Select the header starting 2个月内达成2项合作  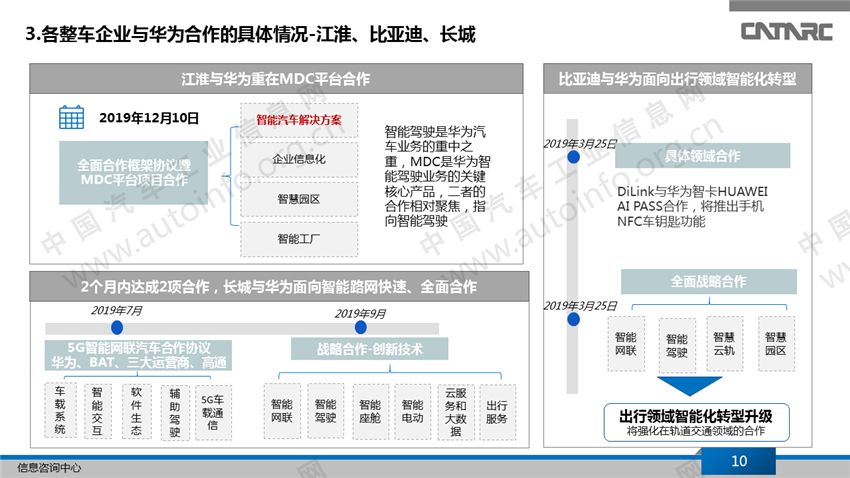tap(279, 287)
